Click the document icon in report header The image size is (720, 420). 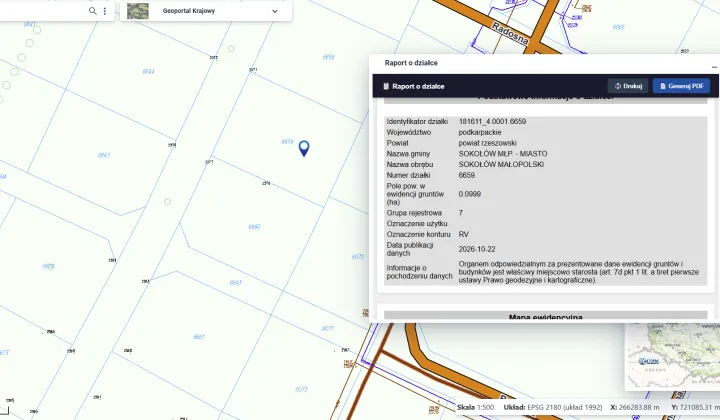coord(386,86)
